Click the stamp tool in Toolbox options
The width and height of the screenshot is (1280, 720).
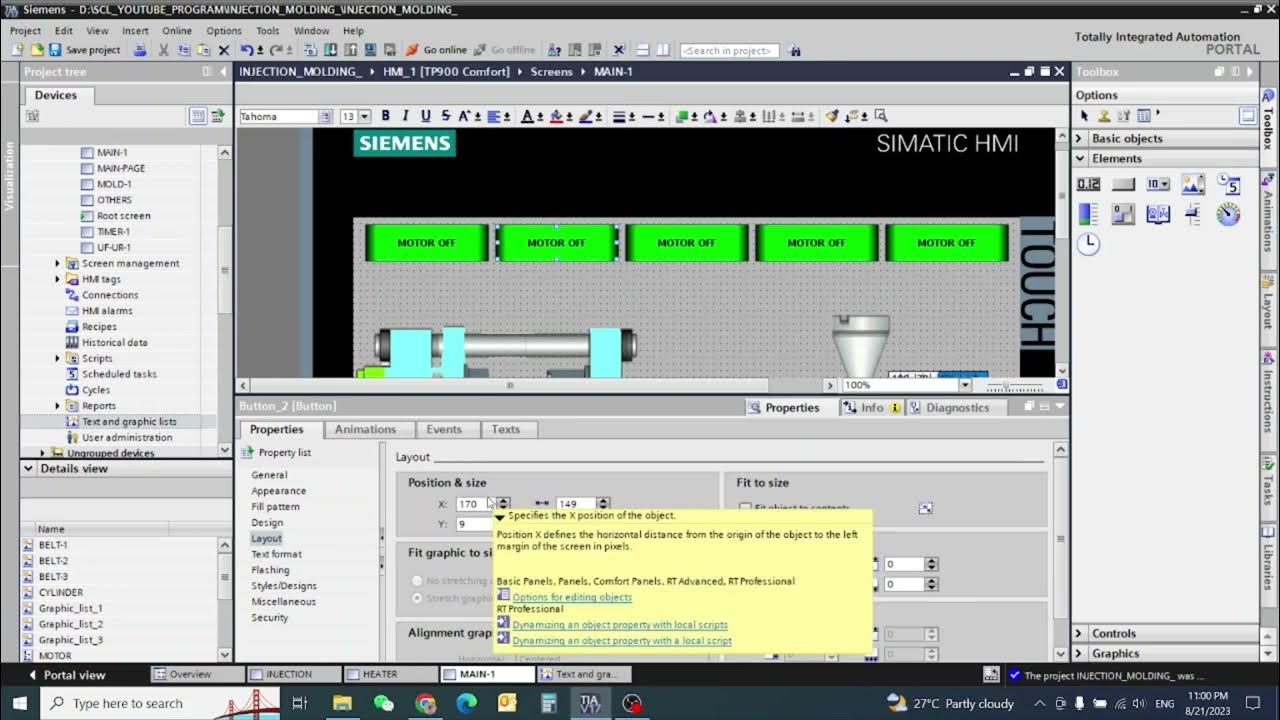point(1104,116)
